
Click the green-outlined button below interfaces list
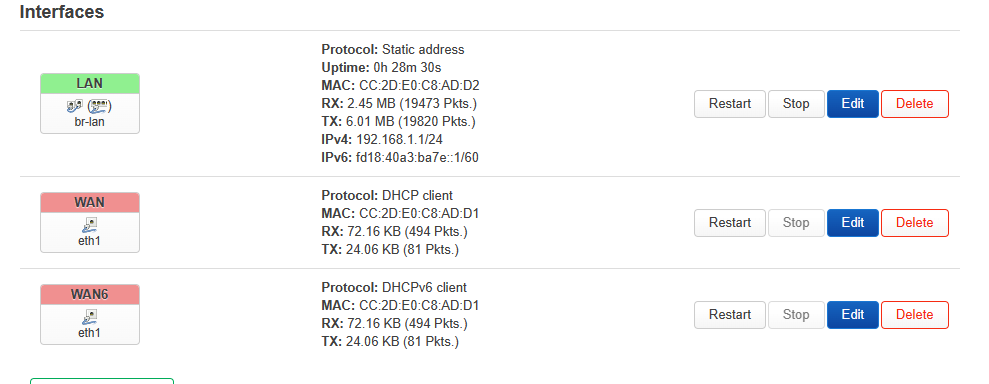pos(102,381)
